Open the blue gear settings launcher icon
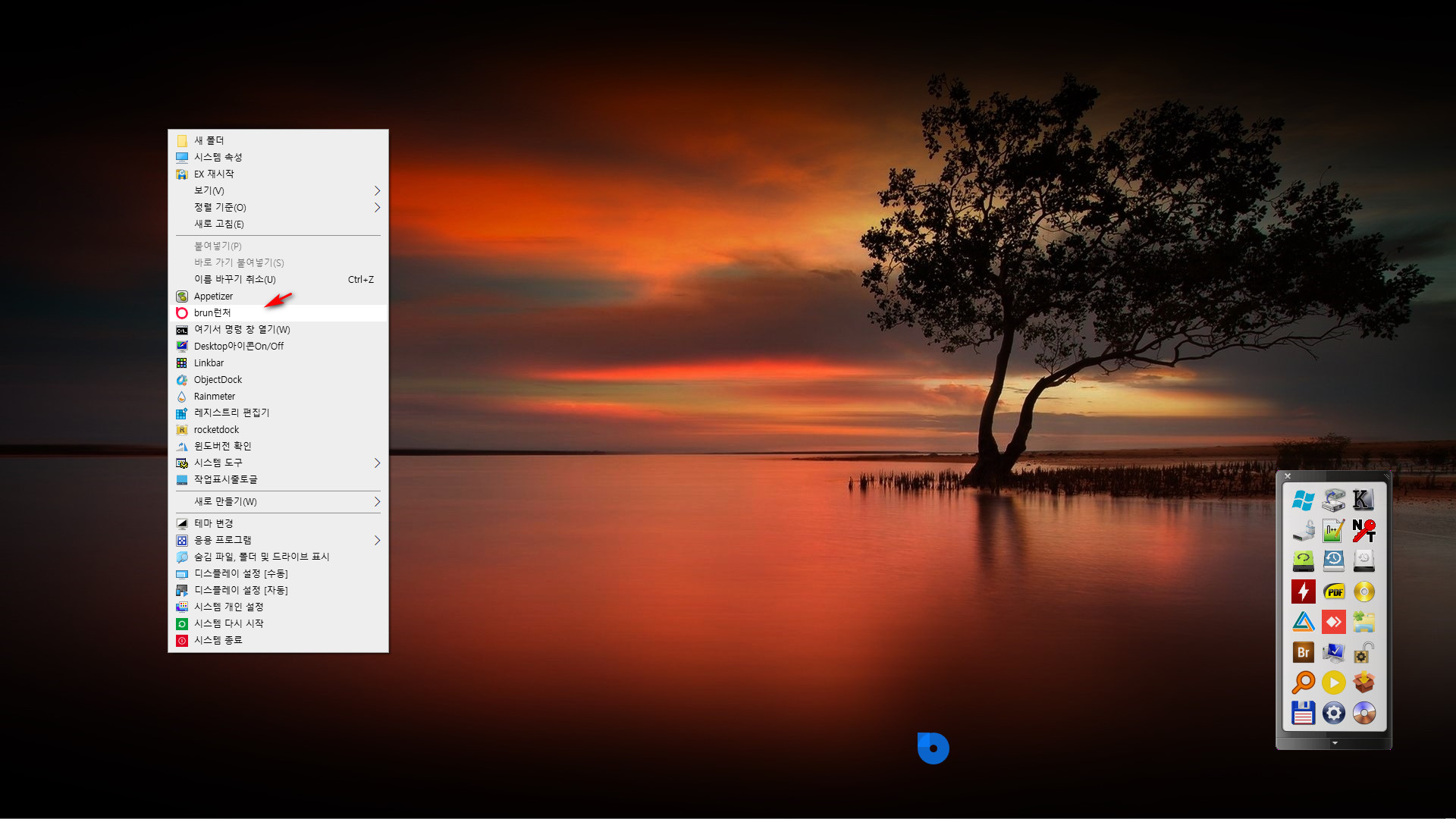Screen dimensions: 1456x819 click(1333, 713)
